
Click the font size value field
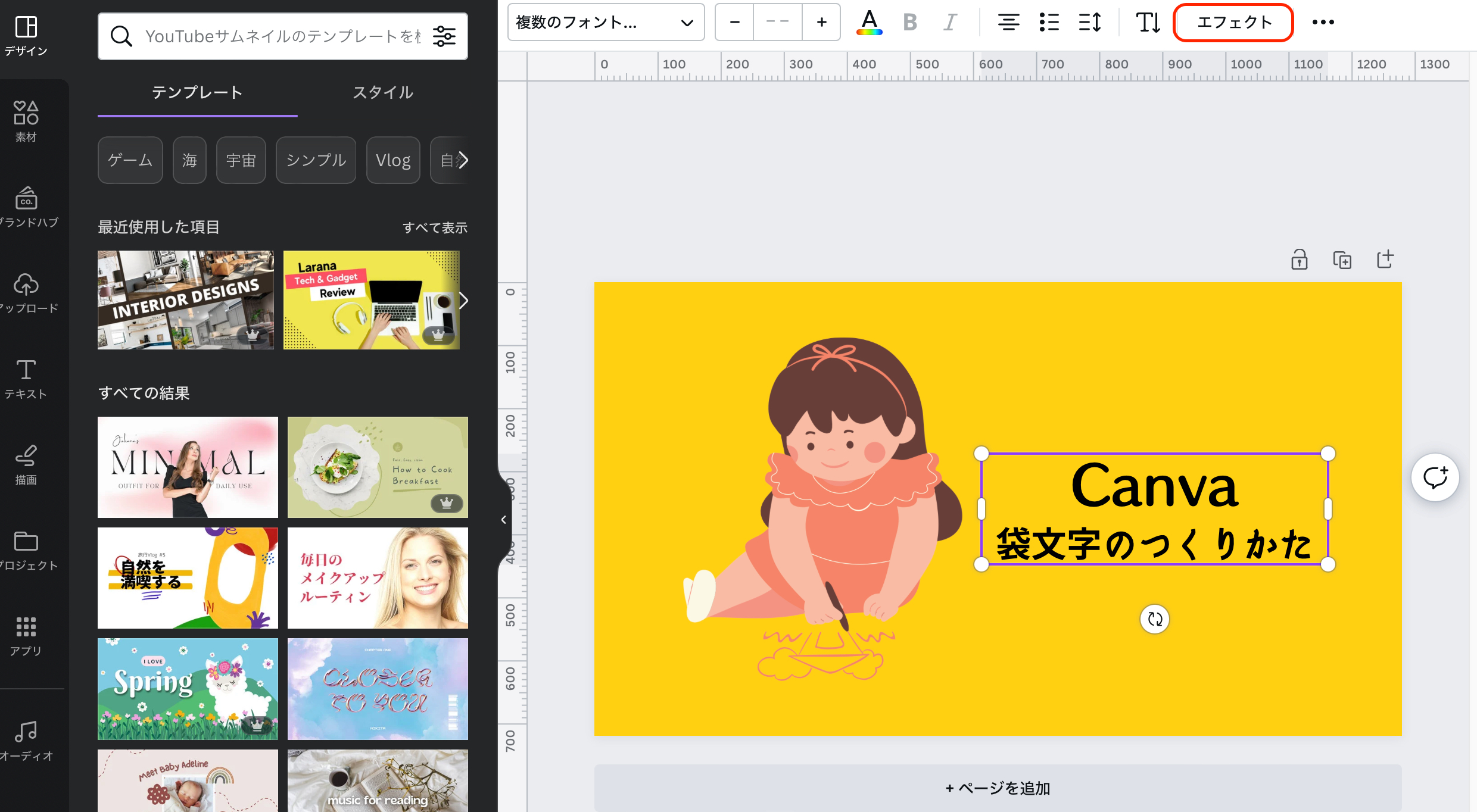pyautogui.click(x=777, y=23)
